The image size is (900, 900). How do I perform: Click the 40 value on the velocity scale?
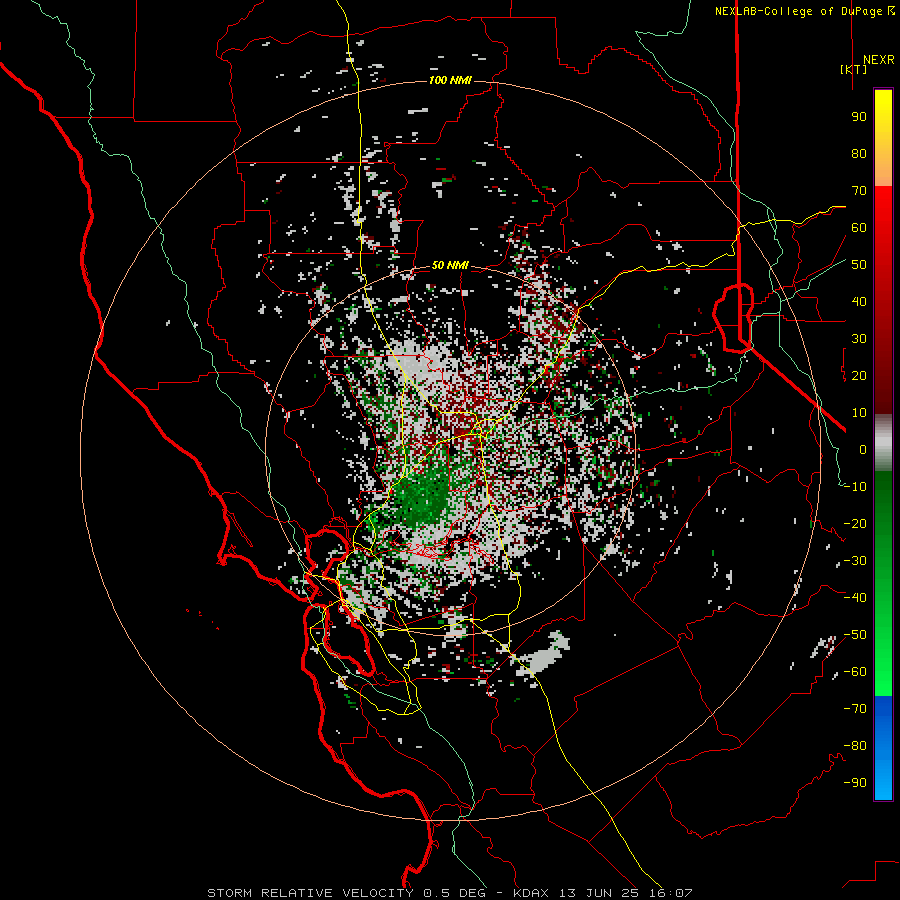pyautogui.click(x=859, y=301)
